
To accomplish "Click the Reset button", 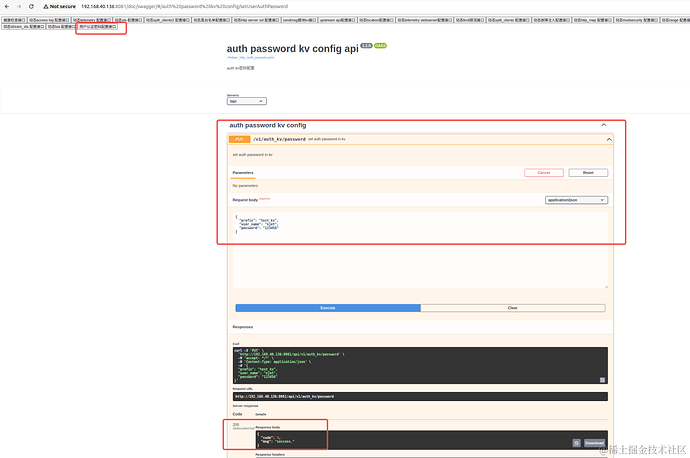I will pos(588,172).
